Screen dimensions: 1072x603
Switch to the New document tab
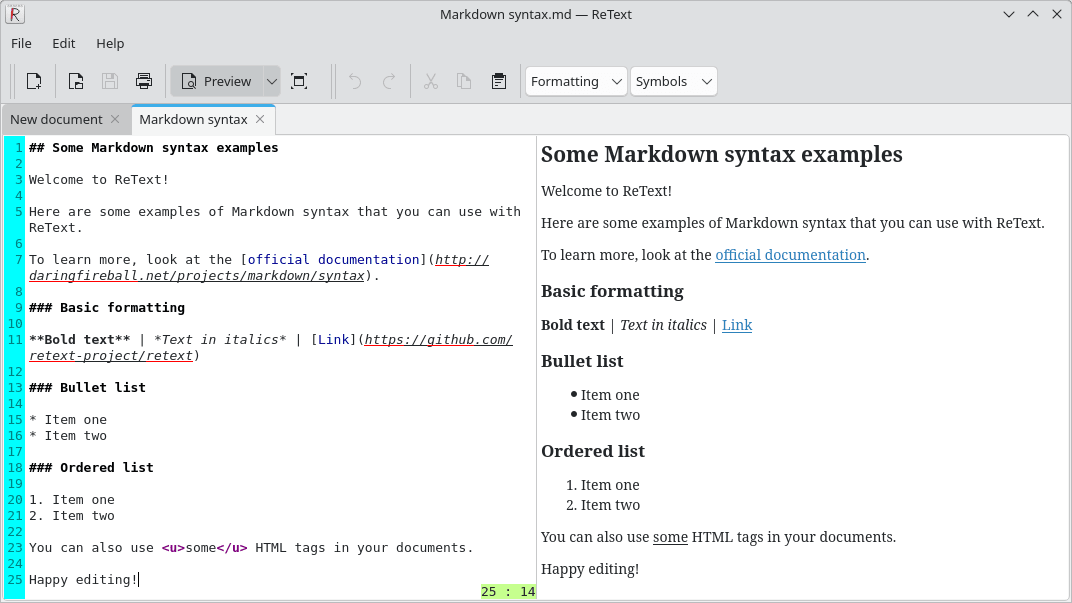tap(56, 119)
